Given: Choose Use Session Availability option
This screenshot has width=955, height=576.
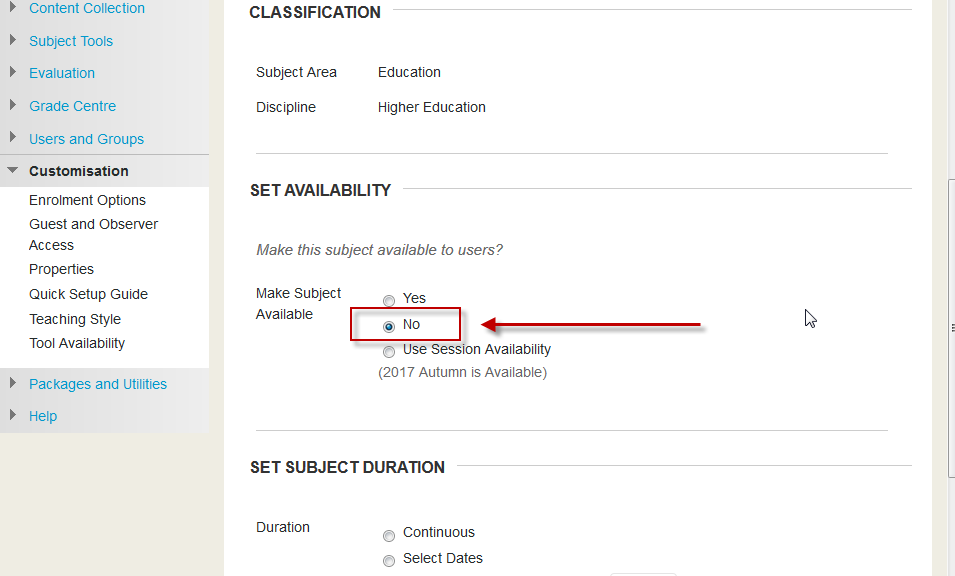Looking at the screenshot, I should coord(389,351).
